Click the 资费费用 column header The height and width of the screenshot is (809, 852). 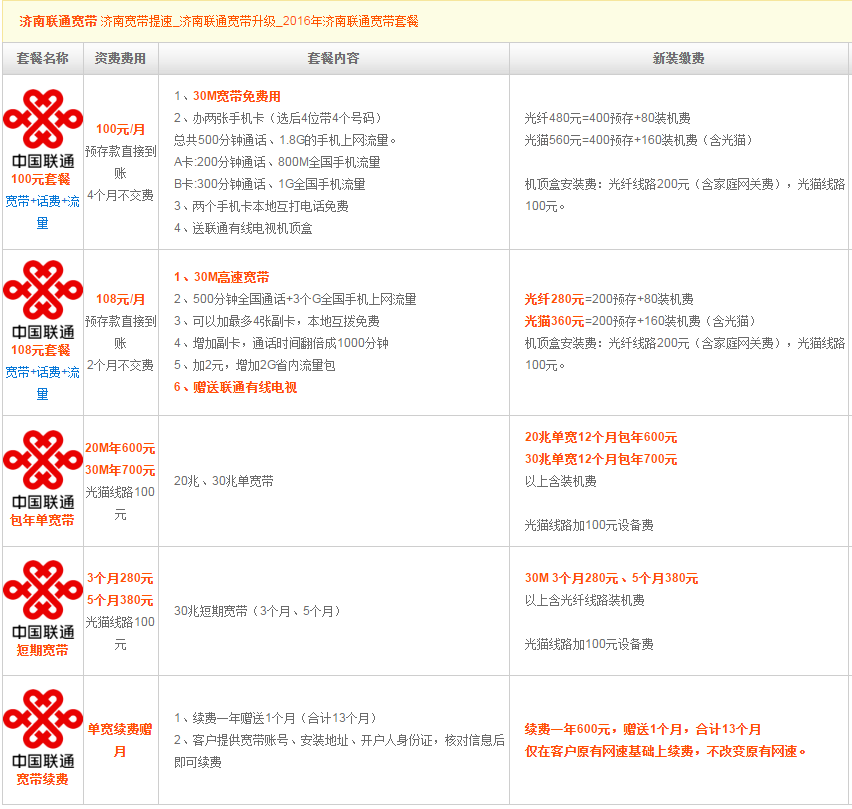(x=120, y=58)
